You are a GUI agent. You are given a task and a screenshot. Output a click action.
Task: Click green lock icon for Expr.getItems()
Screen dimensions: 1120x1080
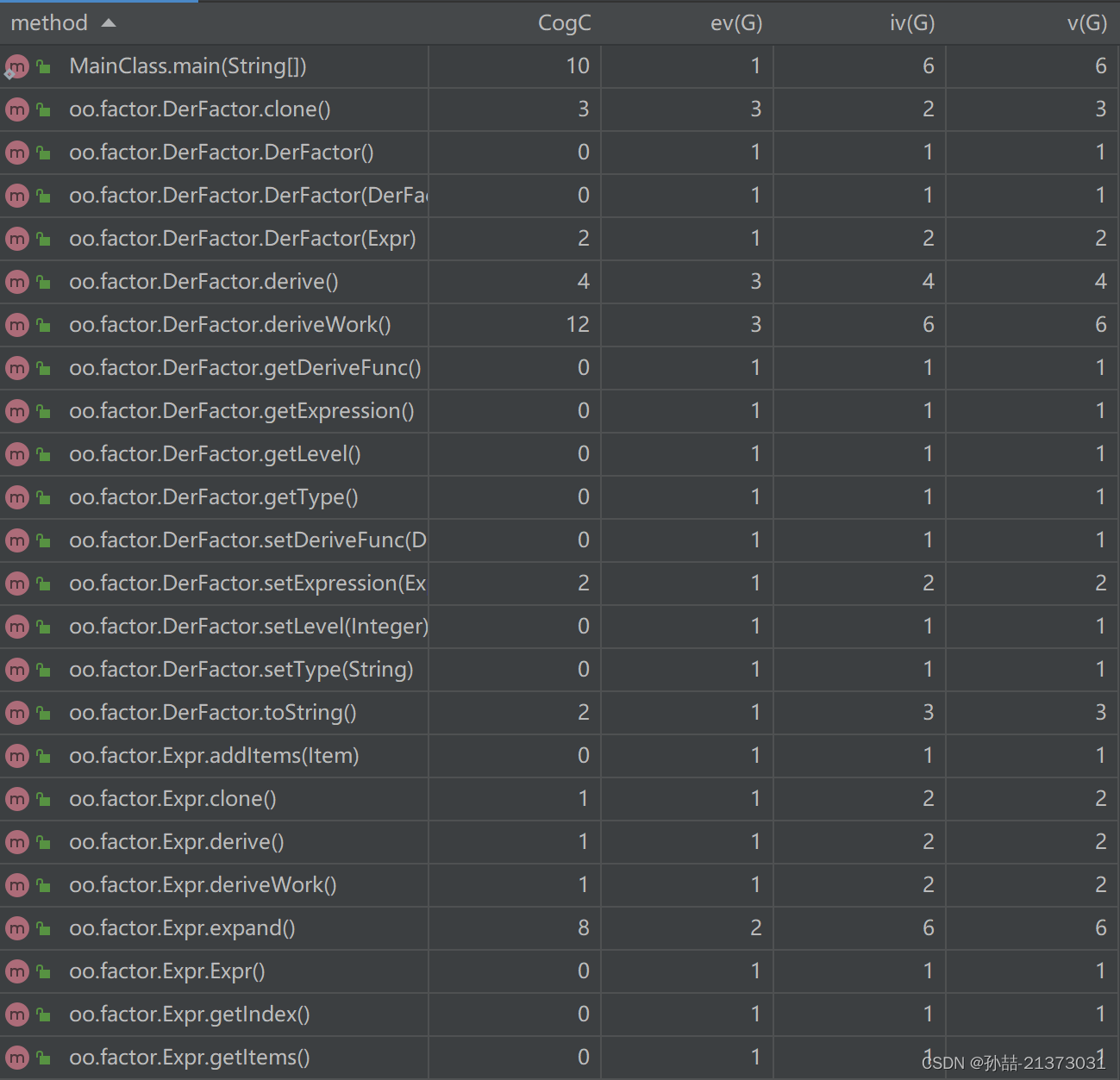pyautogui.click(x=43, y=1057)
